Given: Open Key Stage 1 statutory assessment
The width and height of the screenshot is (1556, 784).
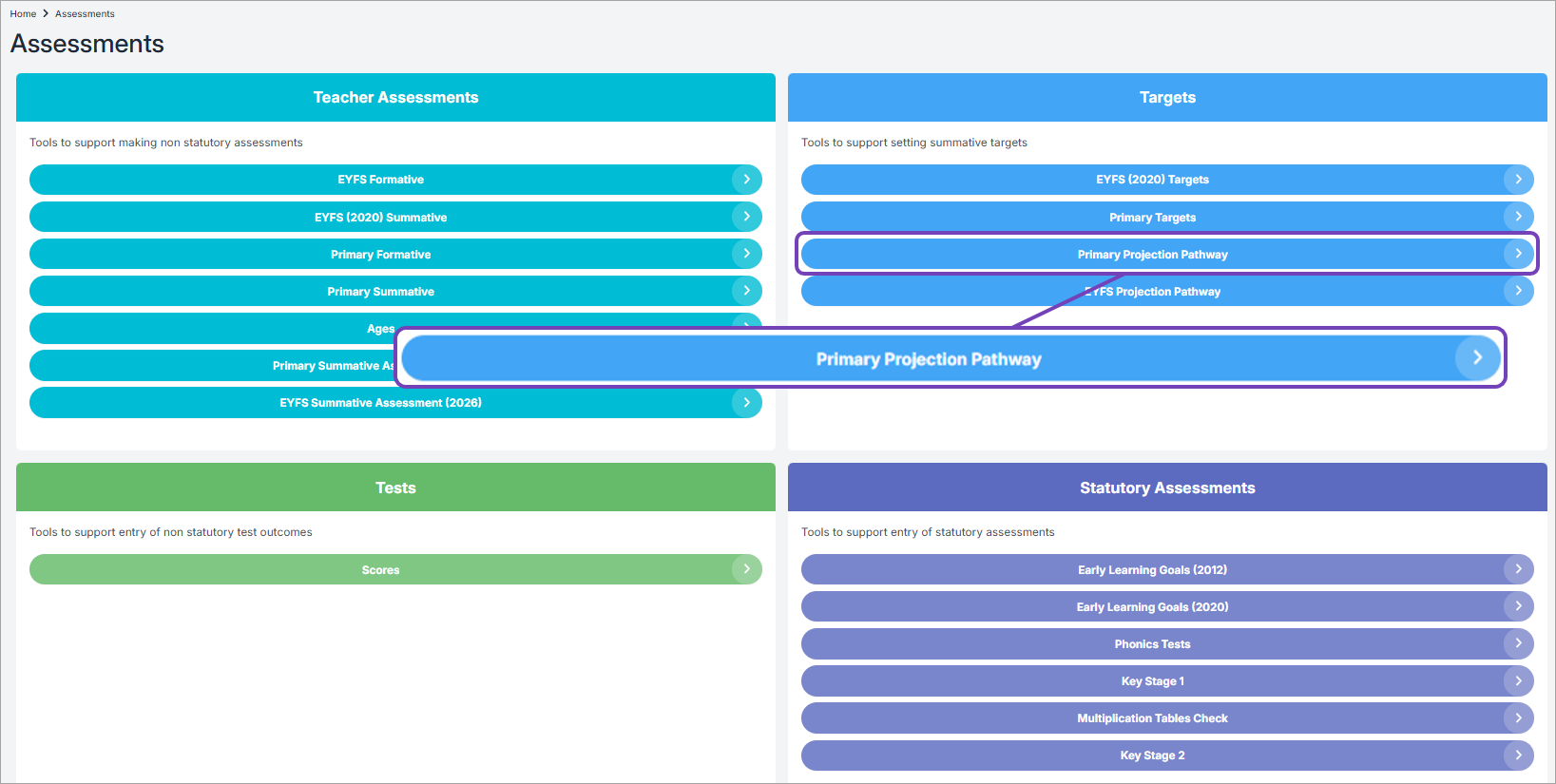Looking at the screenshot, I should [1152, 681].
